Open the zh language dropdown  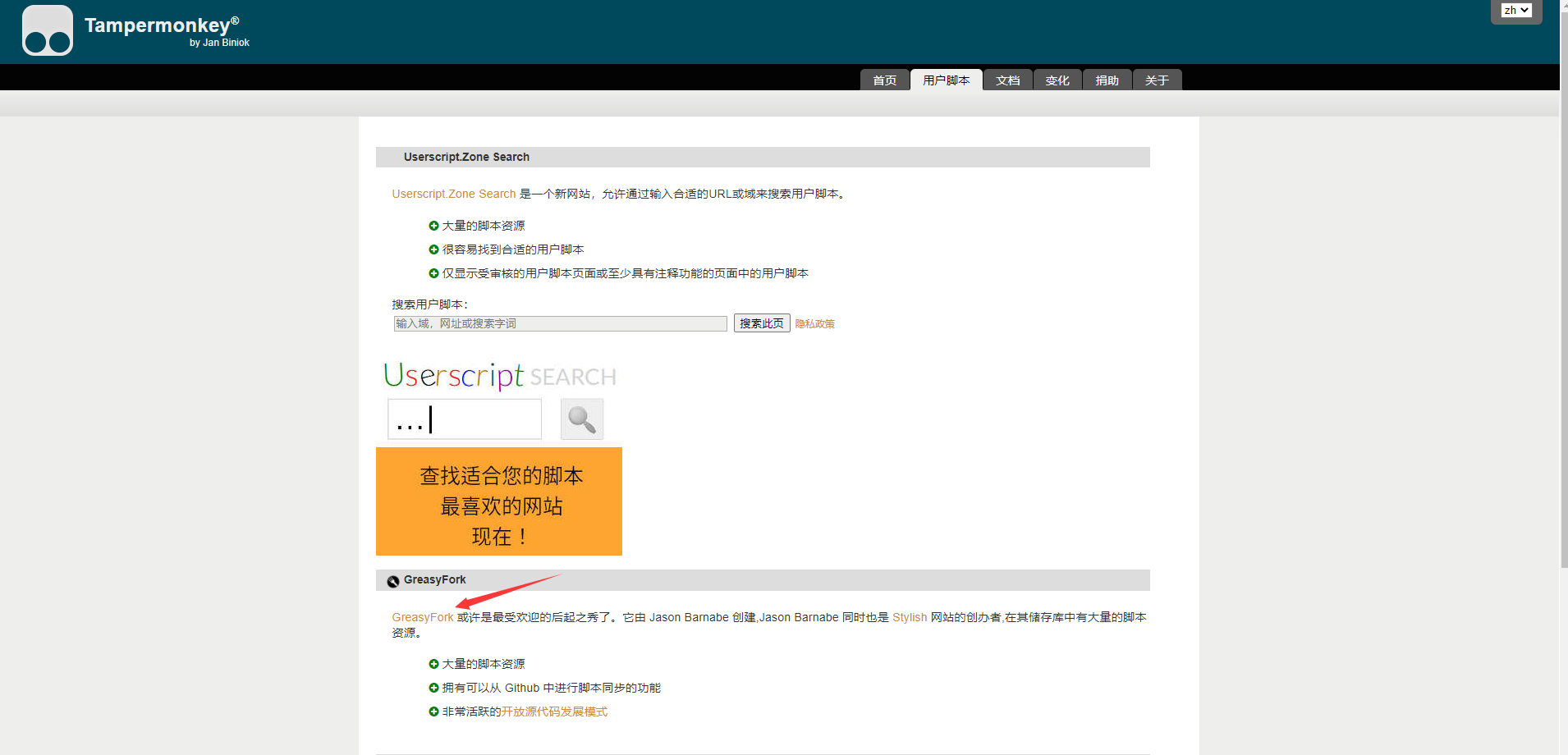point(1516,11)
